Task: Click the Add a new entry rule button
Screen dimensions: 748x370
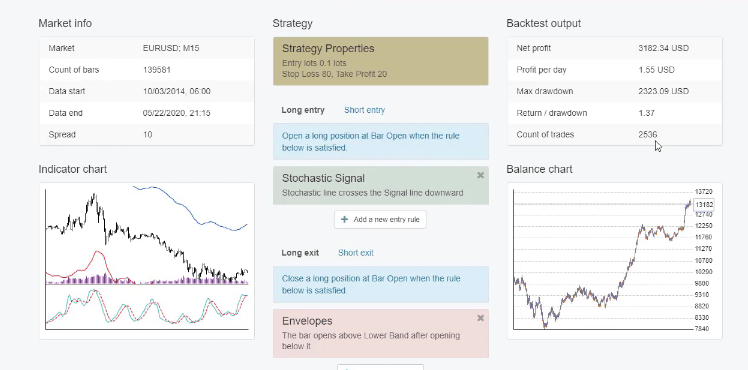Action: click(380, 220)
